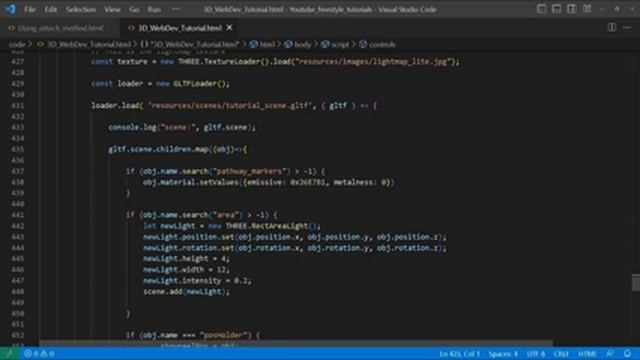Click the loader.load tutorial_scene.gltf line
This screenshot has height=360, width=640.
(x=234, y=105)
